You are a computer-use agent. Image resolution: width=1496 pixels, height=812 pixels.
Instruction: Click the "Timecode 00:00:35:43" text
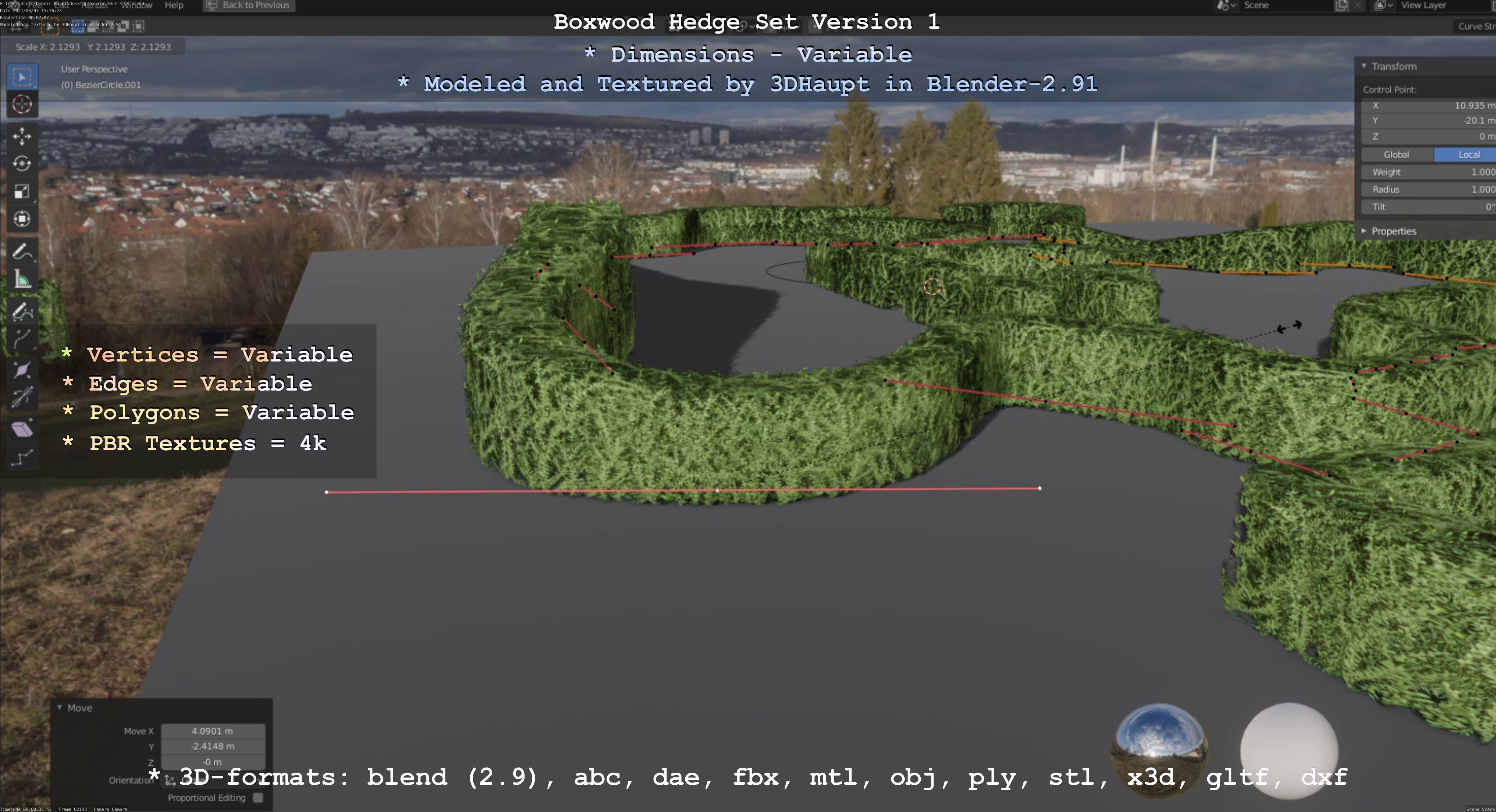pos(25,809)
